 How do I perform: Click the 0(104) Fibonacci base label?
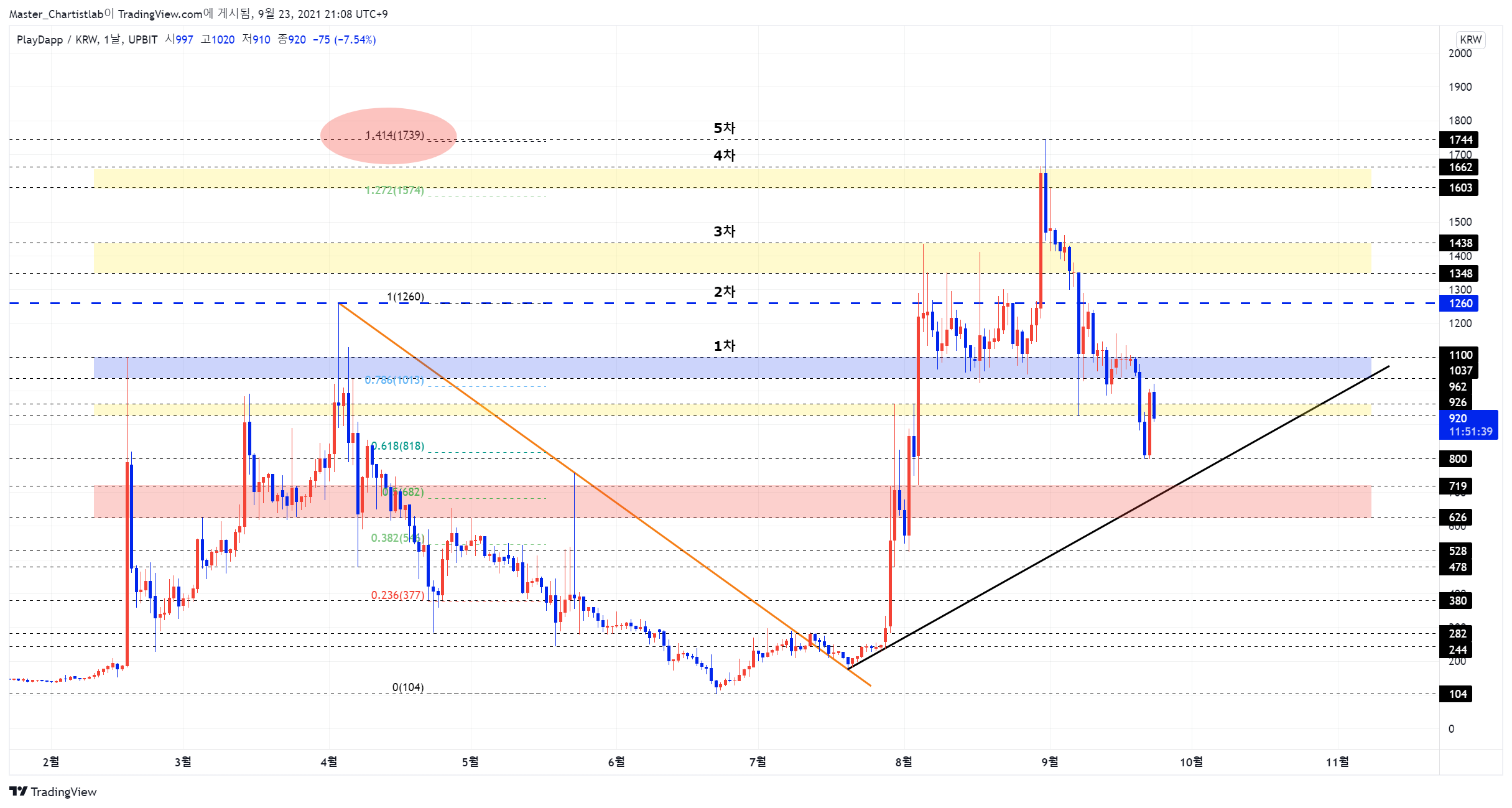[408, 687]
